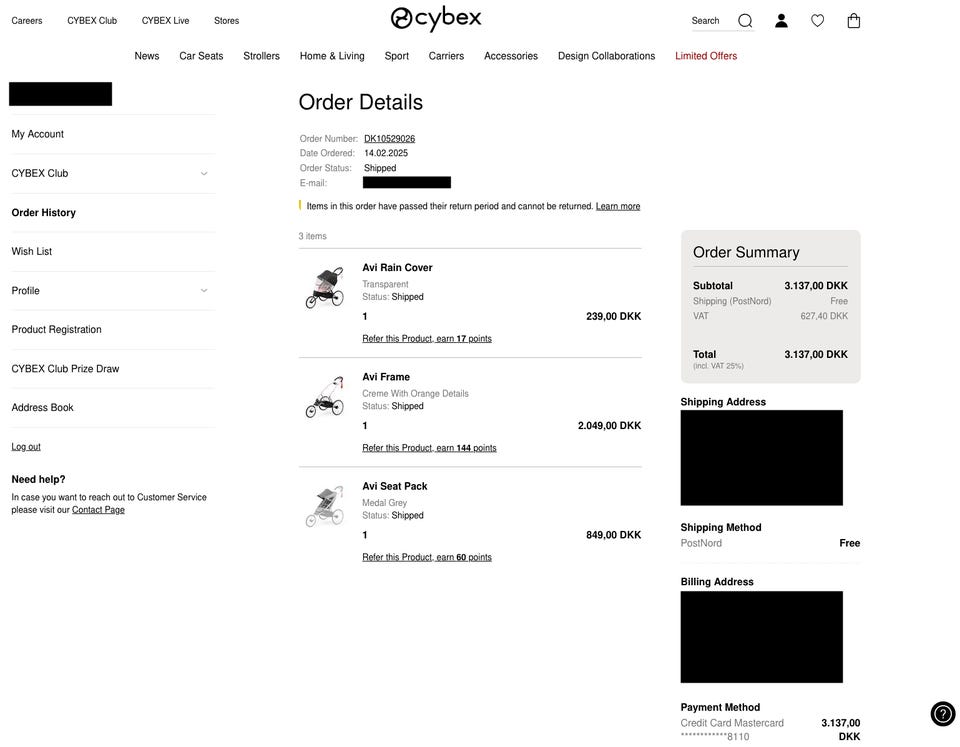960x747 pixels.
Task: Refer Avi Seat Pack, earn 60 points
Action: pos(427,557)
